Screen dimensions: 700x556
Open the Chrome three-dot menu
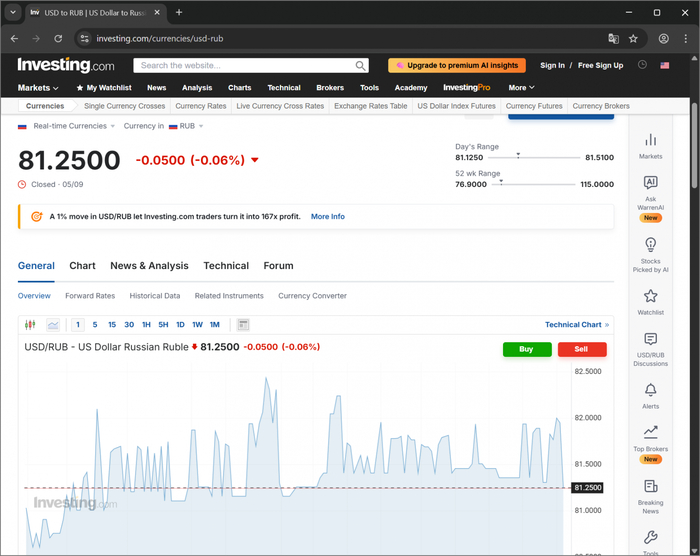pos(686,38)
